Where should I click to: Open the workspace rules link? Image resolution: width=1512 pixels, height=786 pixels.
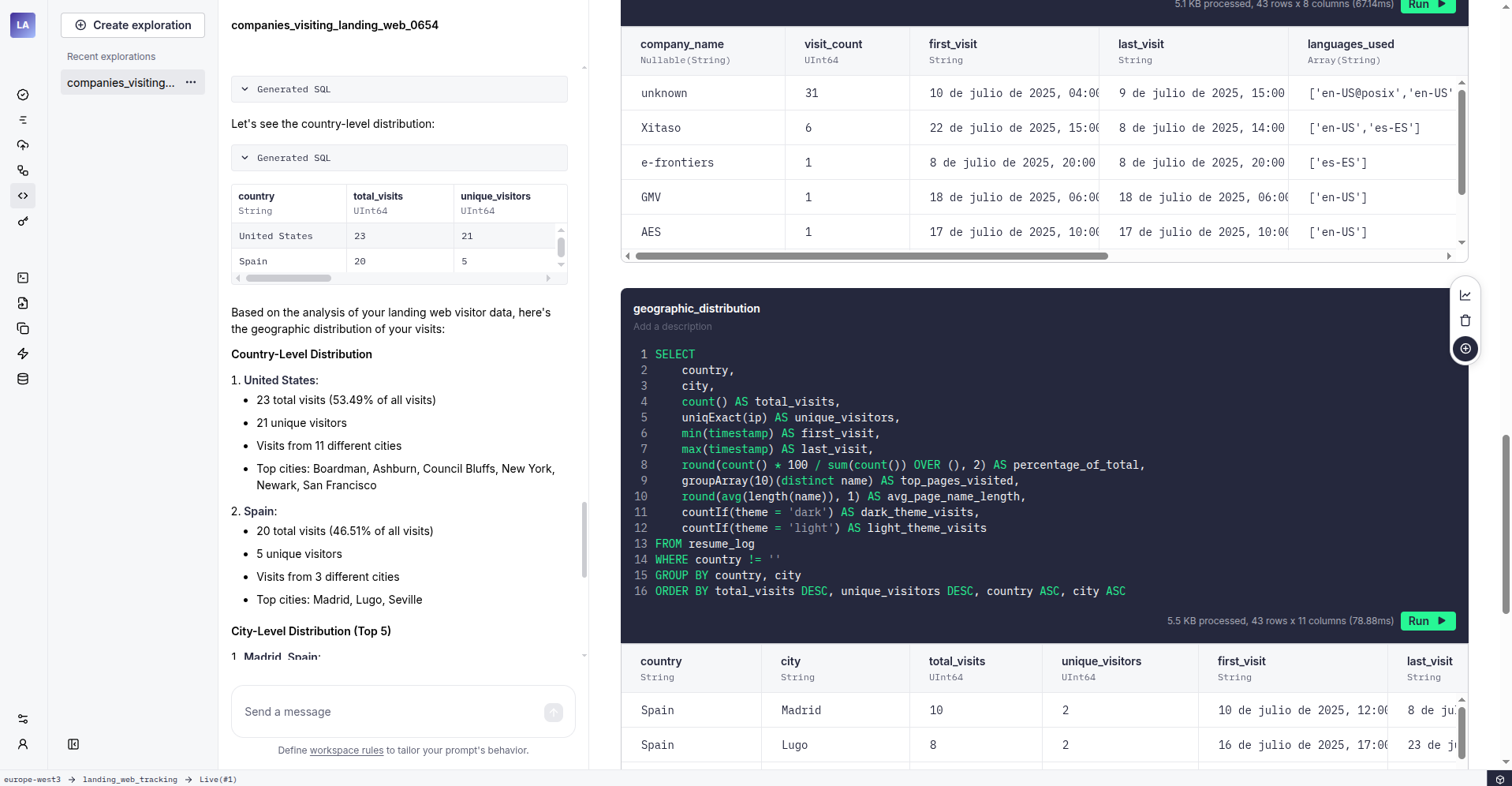pyautogui.click(x=345, y=750)
